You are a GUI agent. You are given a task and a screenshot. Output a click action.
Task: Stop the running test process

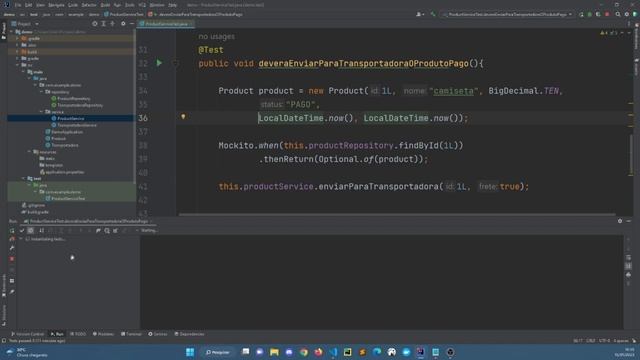tap(12, 259)
